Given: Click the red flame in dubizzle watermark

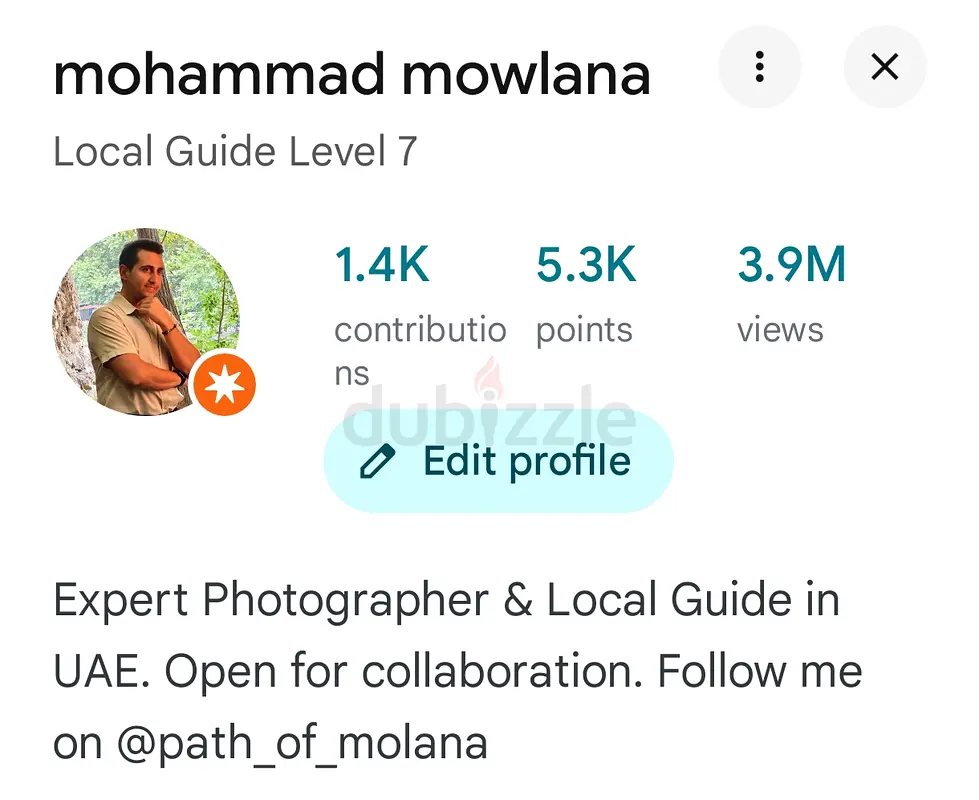Looking at the screenshot, I should (x=489, y=378).
